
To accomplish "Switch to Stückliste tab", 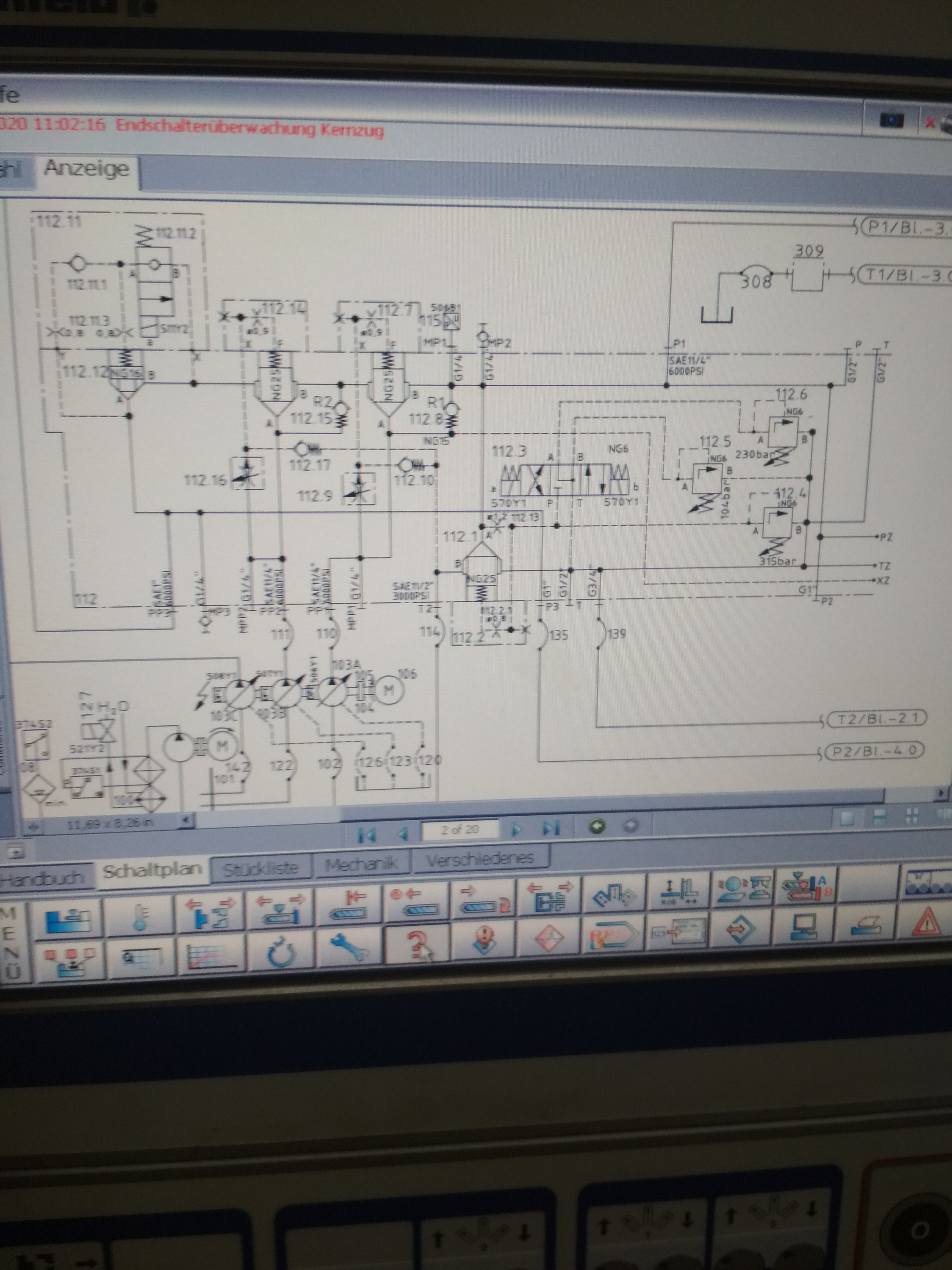I will coord(261,869).
